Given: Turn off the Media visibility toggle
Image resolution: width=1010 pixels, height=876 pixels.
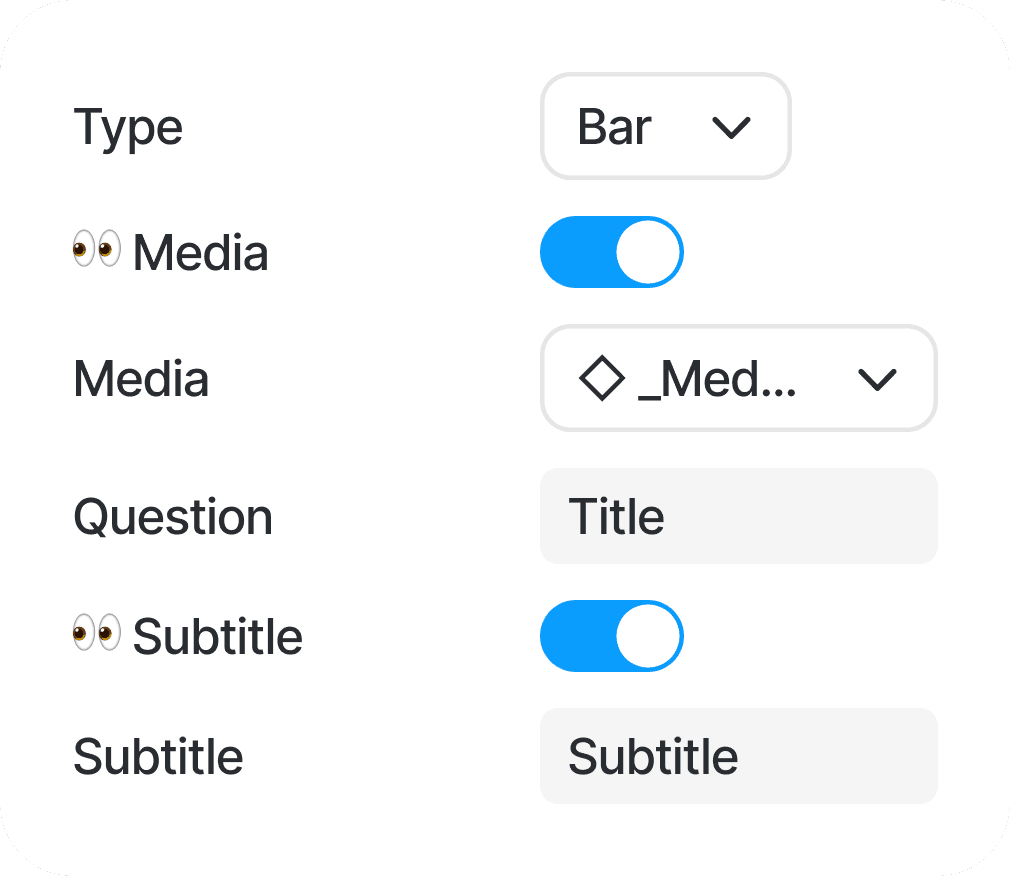Looking at the screenshot, I should click(x=611, y=252).
